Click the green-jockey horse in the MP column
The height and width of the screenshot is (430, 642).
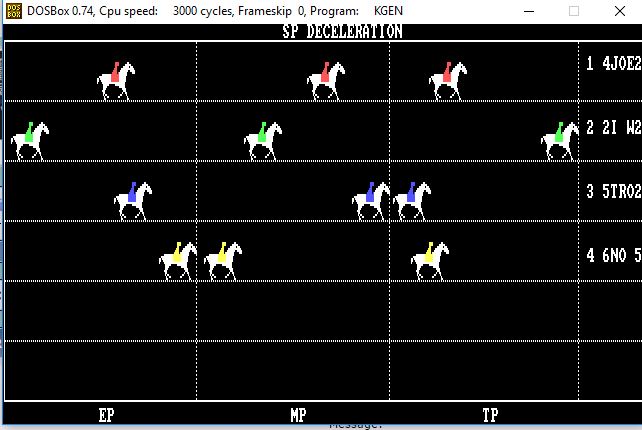pyautogui.click(x=263, y=141)
